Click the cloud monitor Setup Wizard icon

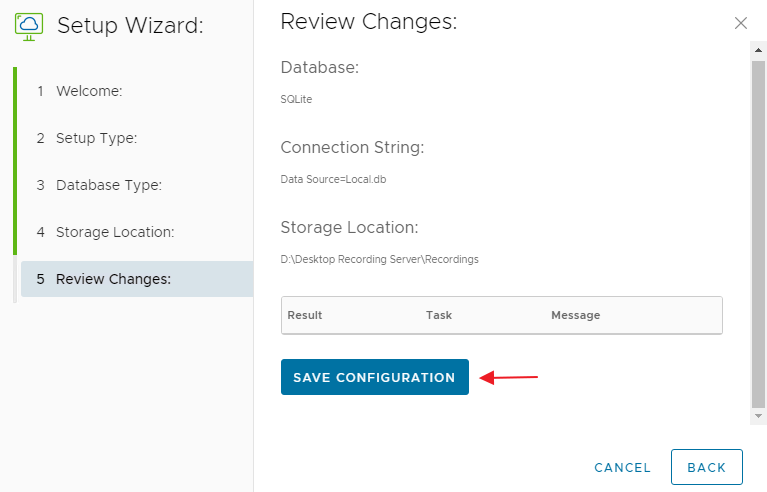point(29,26)
